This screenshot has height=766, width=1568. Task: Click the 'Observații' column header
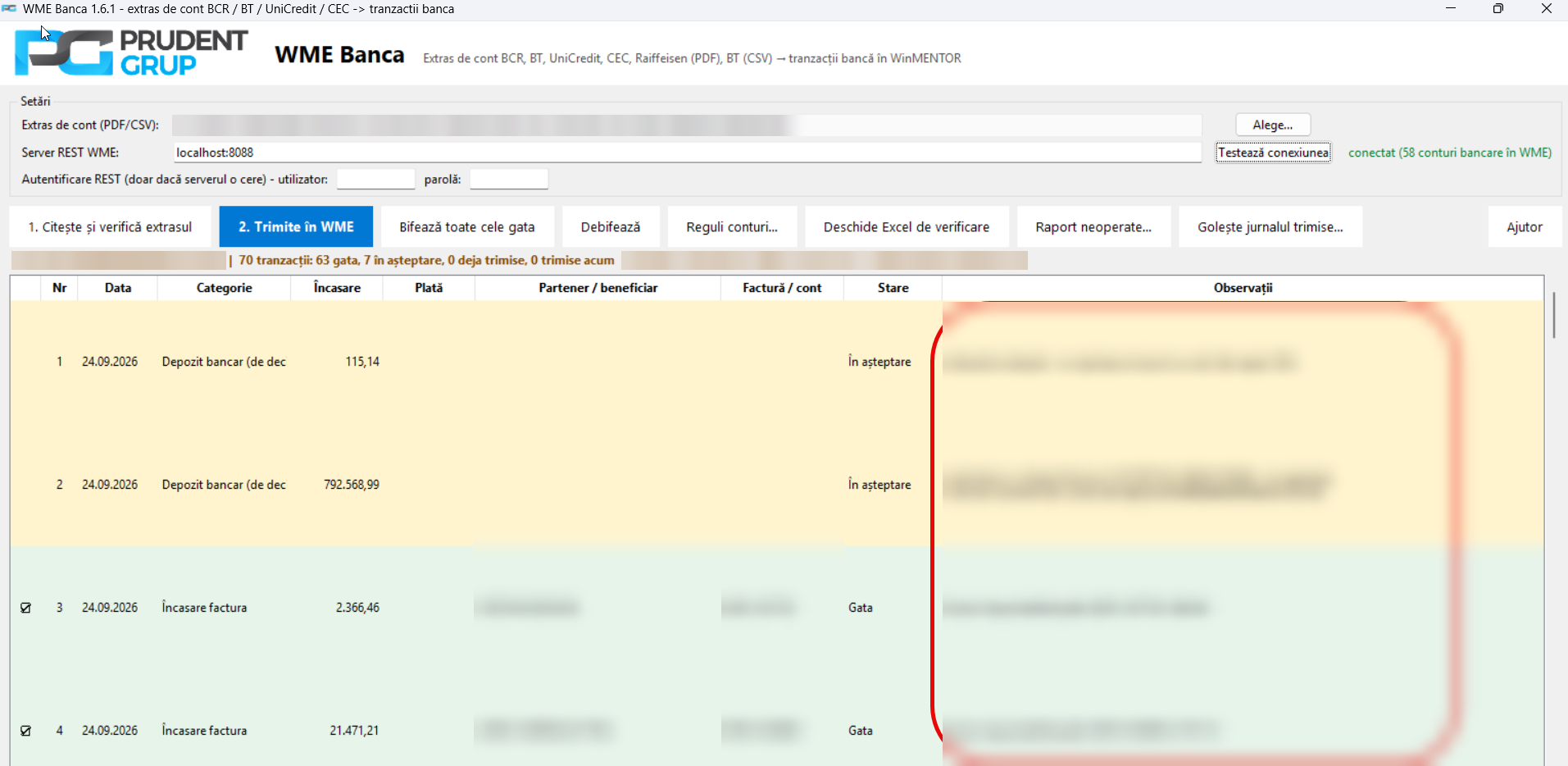1243,288
